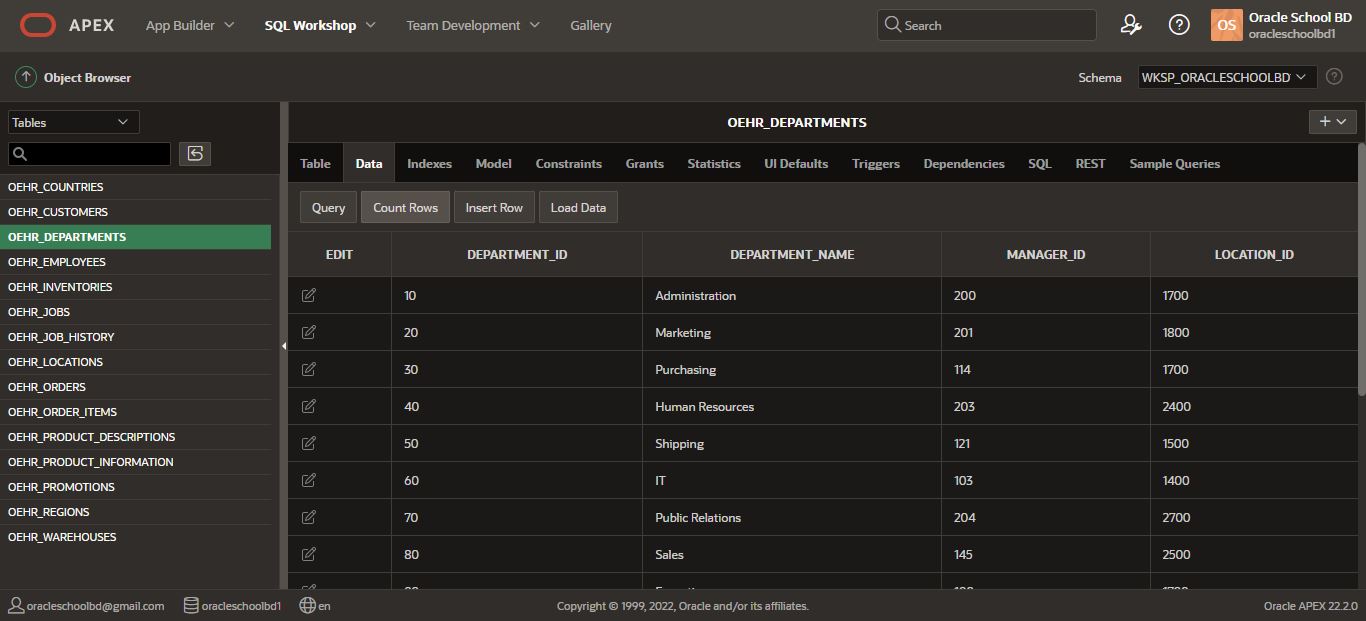Click the OS user avatar
This screenshot has width=1366, height=621.
coord(1226,25)
